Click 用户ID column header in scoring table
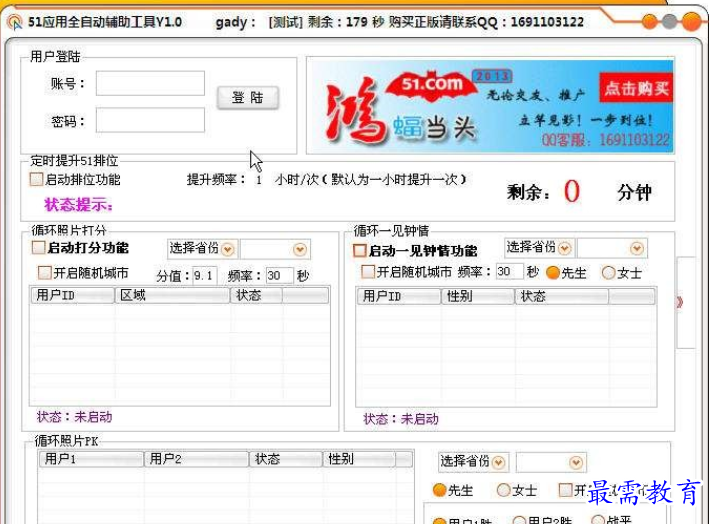This screenshot has width=709, height=524. coord(72,295)
